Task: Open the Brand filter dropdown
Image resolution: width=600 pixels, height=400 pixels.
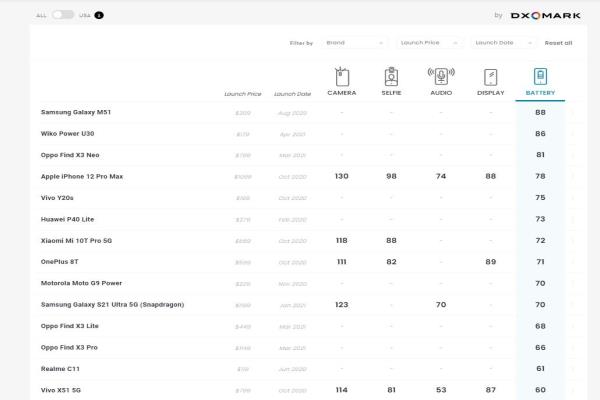Action: [354, 43]
